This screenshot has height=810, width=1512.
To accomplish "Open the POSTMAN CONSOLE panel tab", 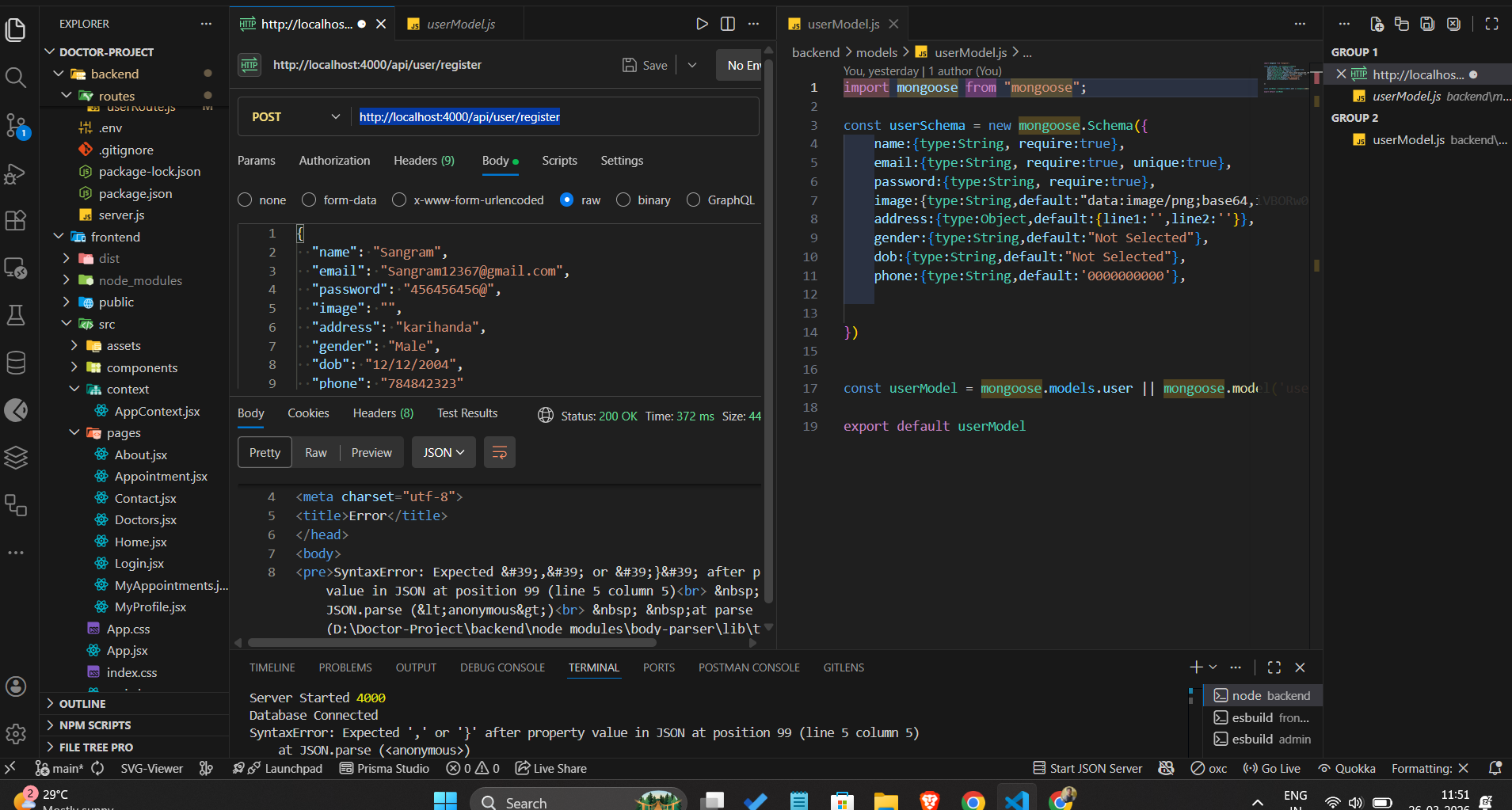I will [748, 667].
